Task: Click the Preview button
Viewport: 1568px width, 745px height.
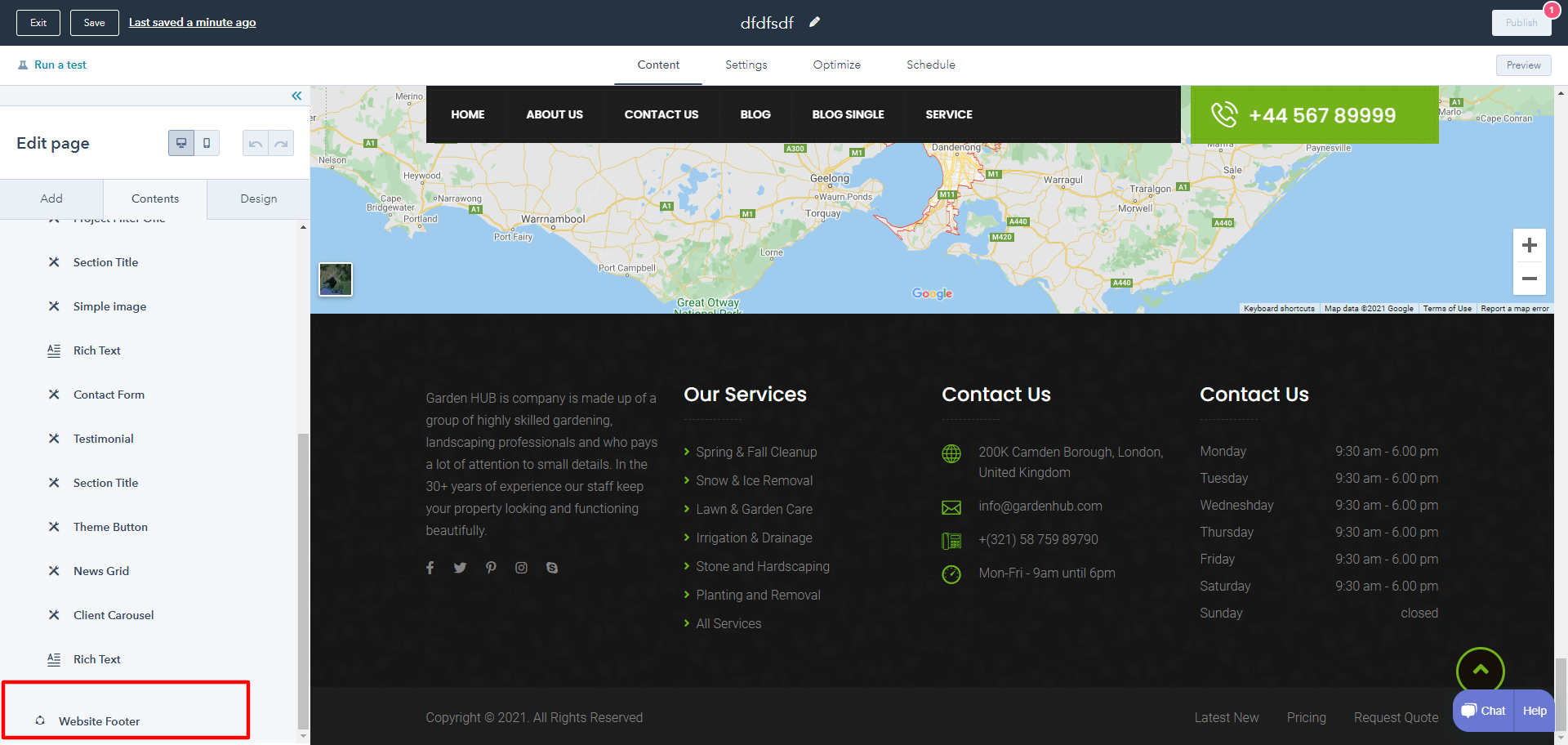Action: [1523, 65]
